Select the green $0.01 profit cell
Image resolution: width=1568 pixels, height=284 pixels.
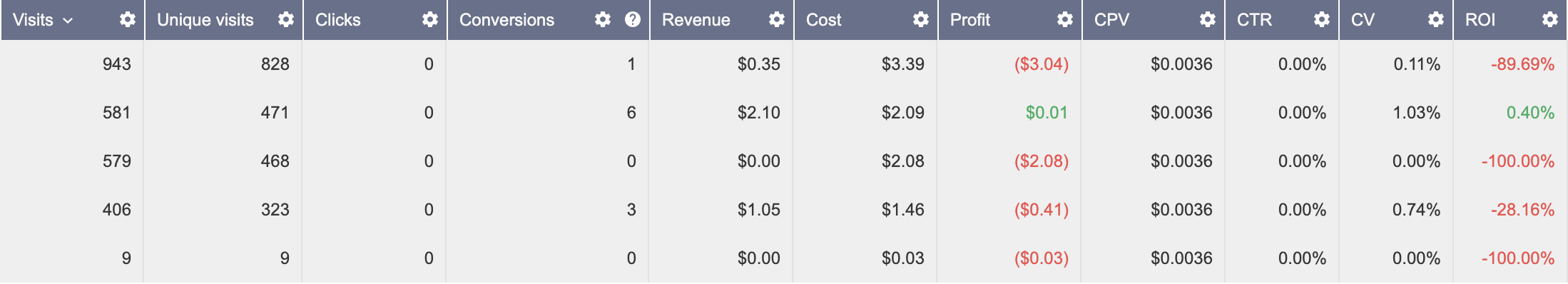pos(1047,113)
